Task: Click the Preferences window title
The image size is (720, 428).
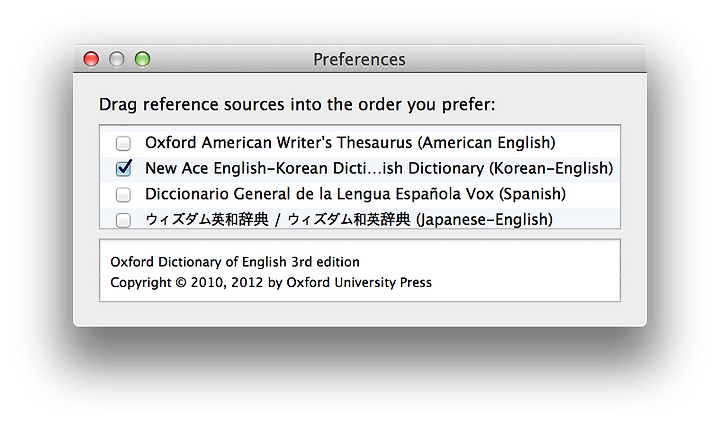Action: coord(359,59)
